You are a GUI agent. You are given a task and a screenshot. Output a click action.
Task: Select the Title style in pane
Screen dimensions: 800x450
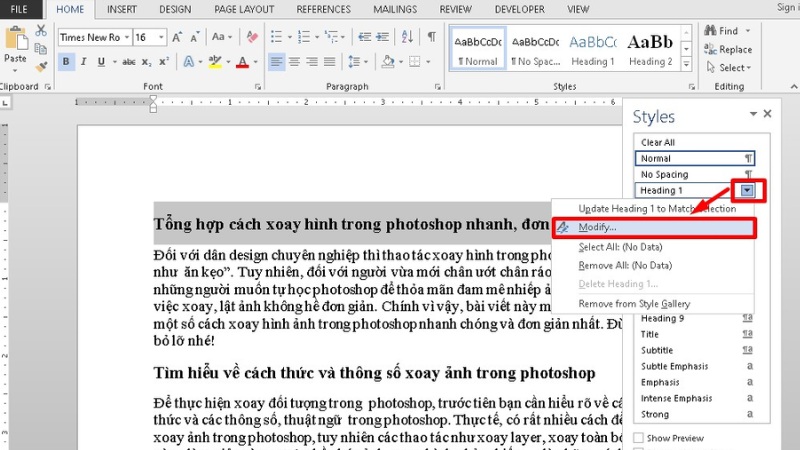(696, 334)
